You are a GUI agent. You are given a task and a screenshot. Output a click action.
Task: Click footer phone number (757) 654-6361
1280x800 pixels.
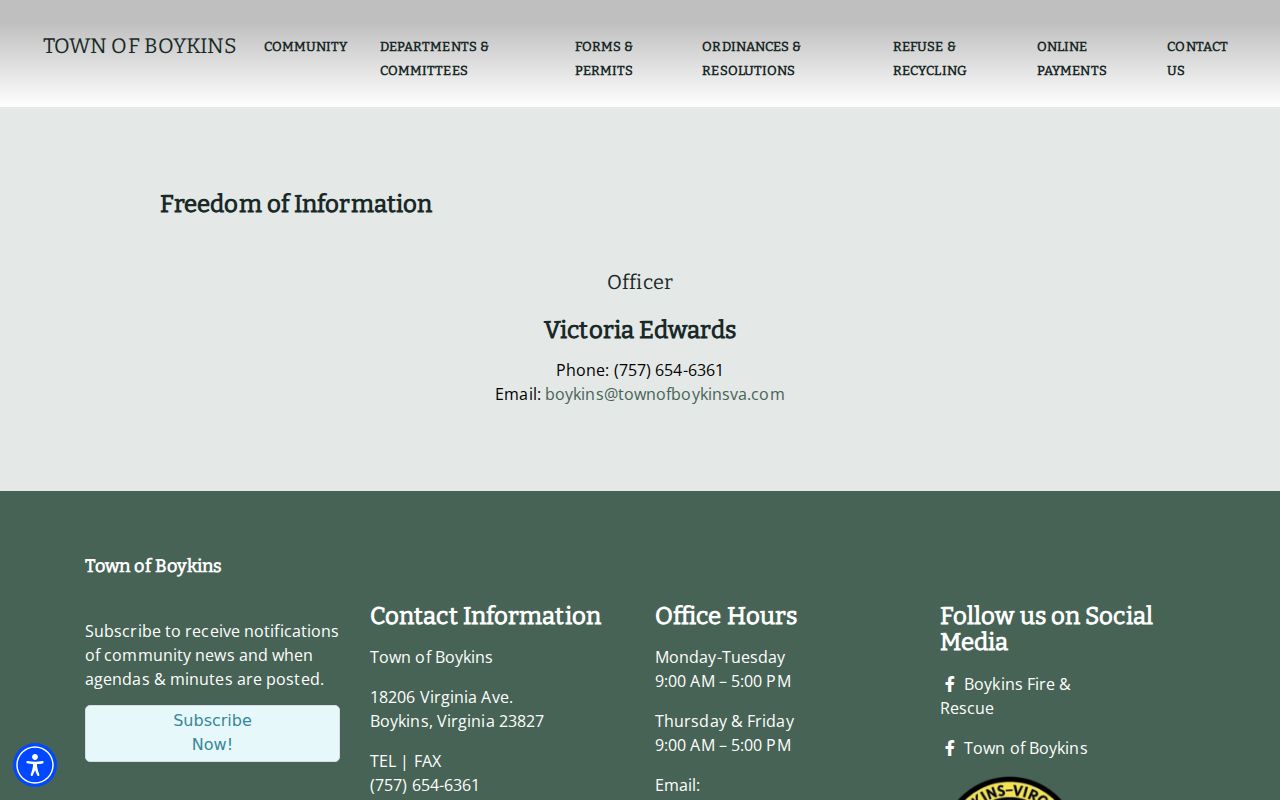point(425,785)
